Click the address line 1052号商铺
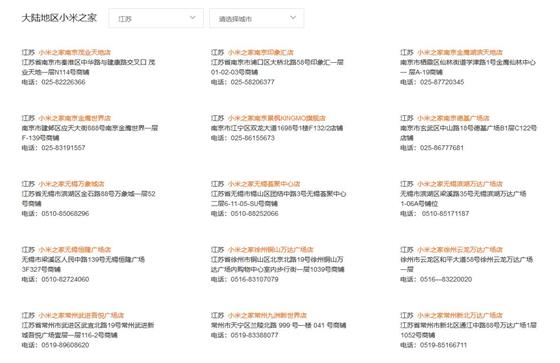The height and width of the screenshot is (363, 560). point(418,335)
